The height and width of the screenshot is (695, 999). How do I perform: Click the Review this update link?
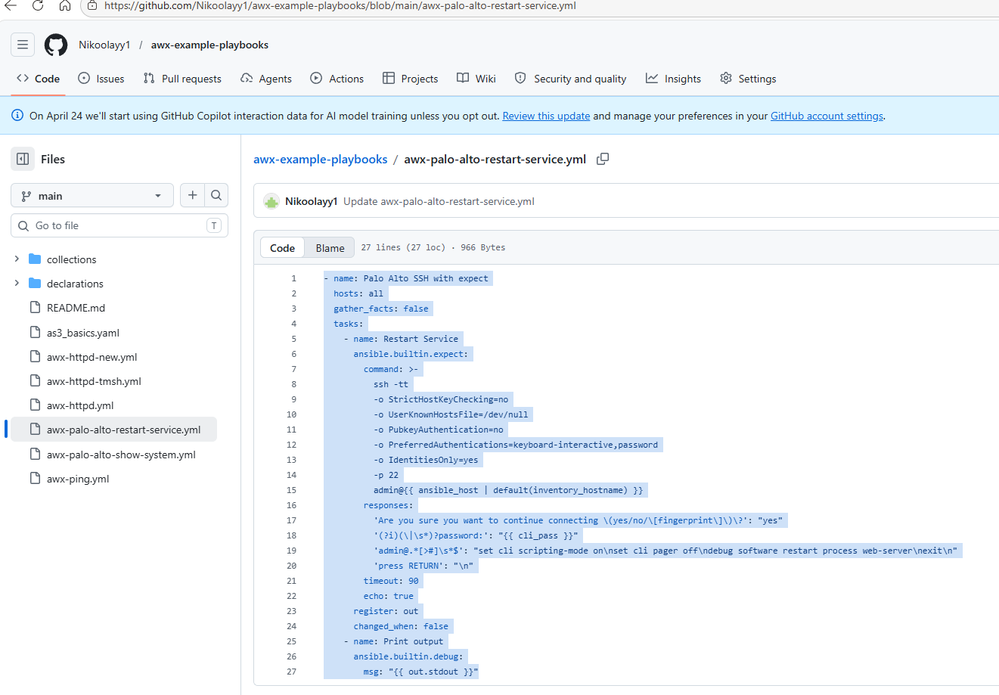click(546, 116)
